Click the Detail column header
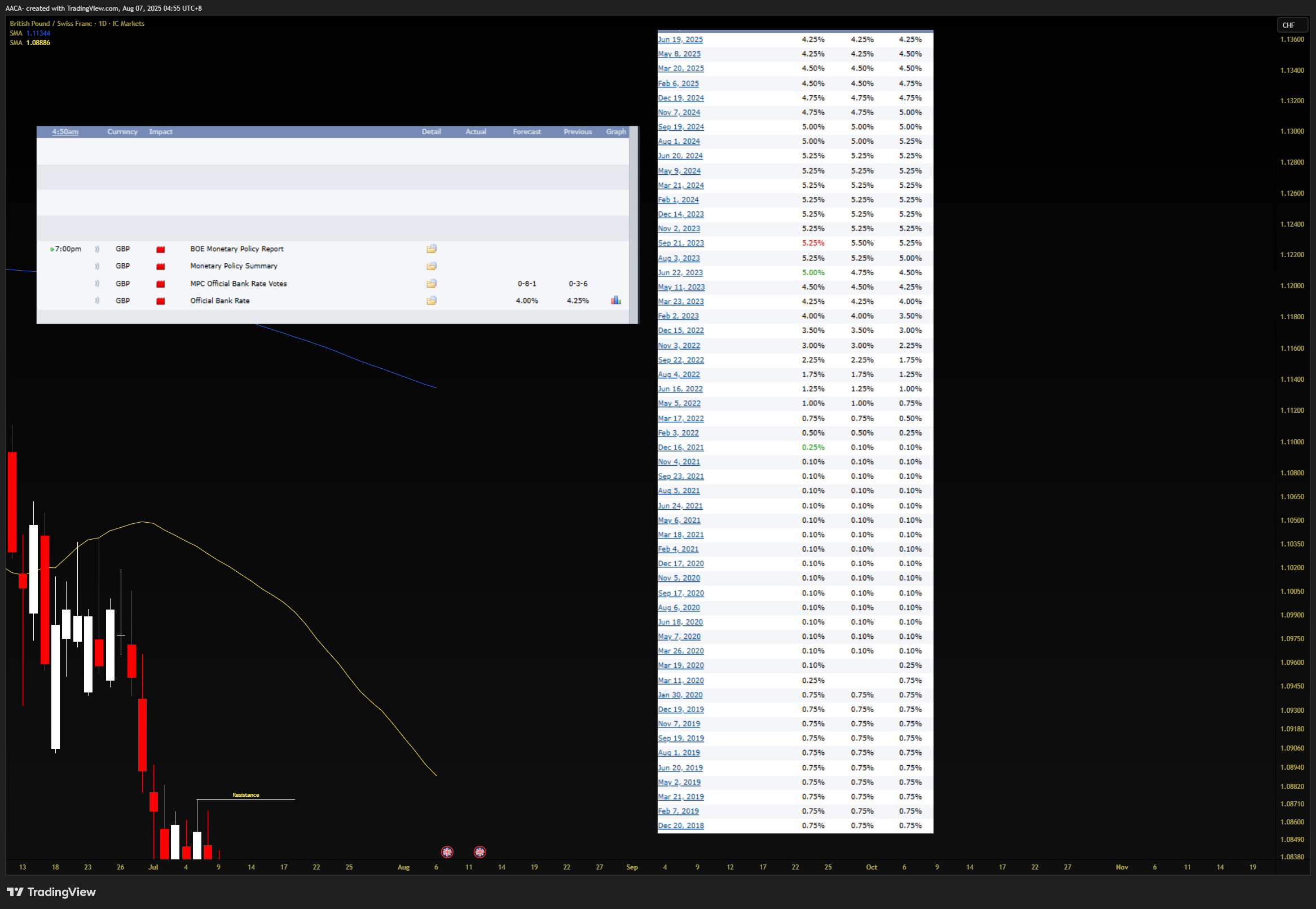1316x909 pixels. 432,131
